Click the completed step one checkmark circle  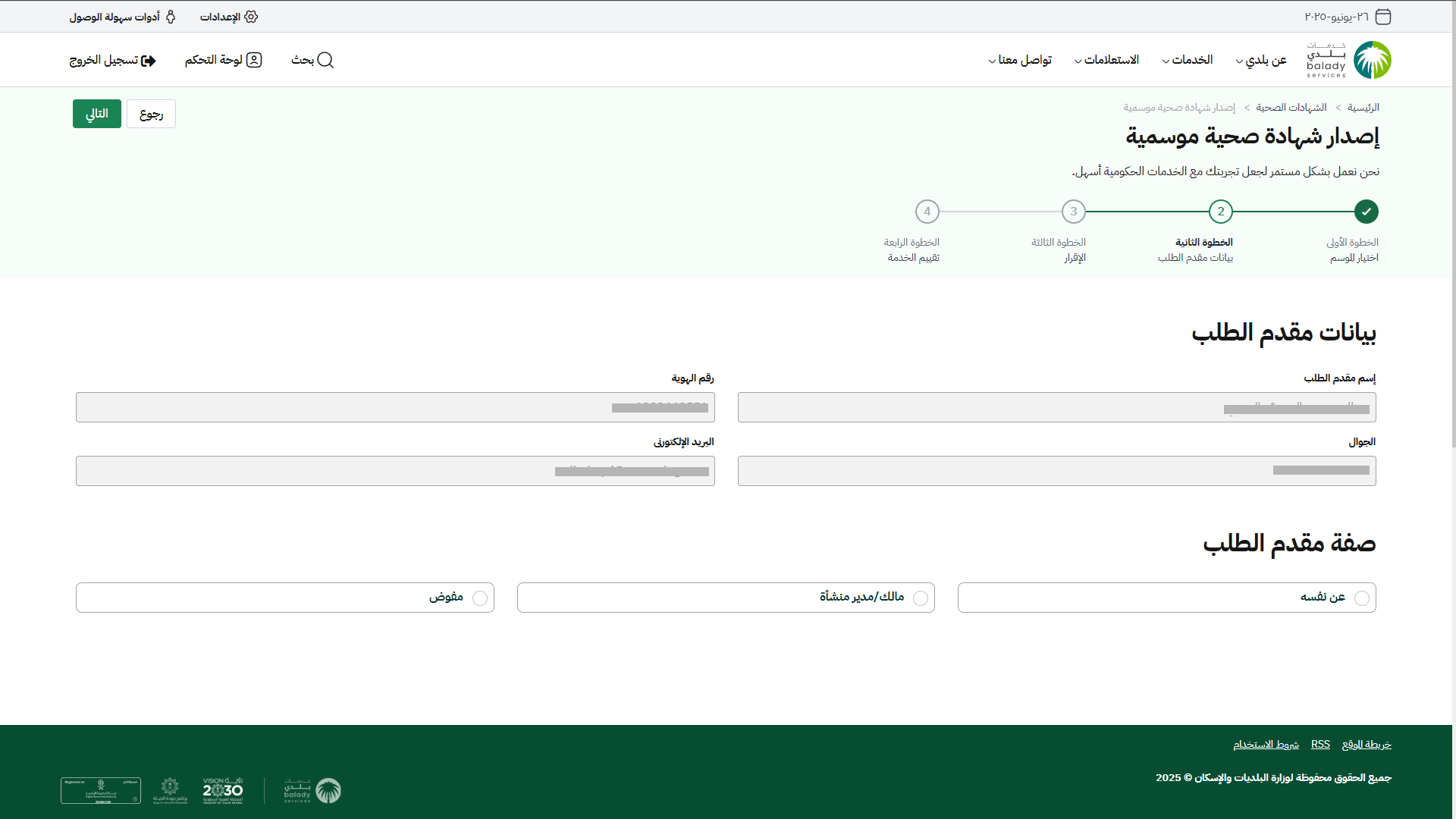click(1366, 212)
